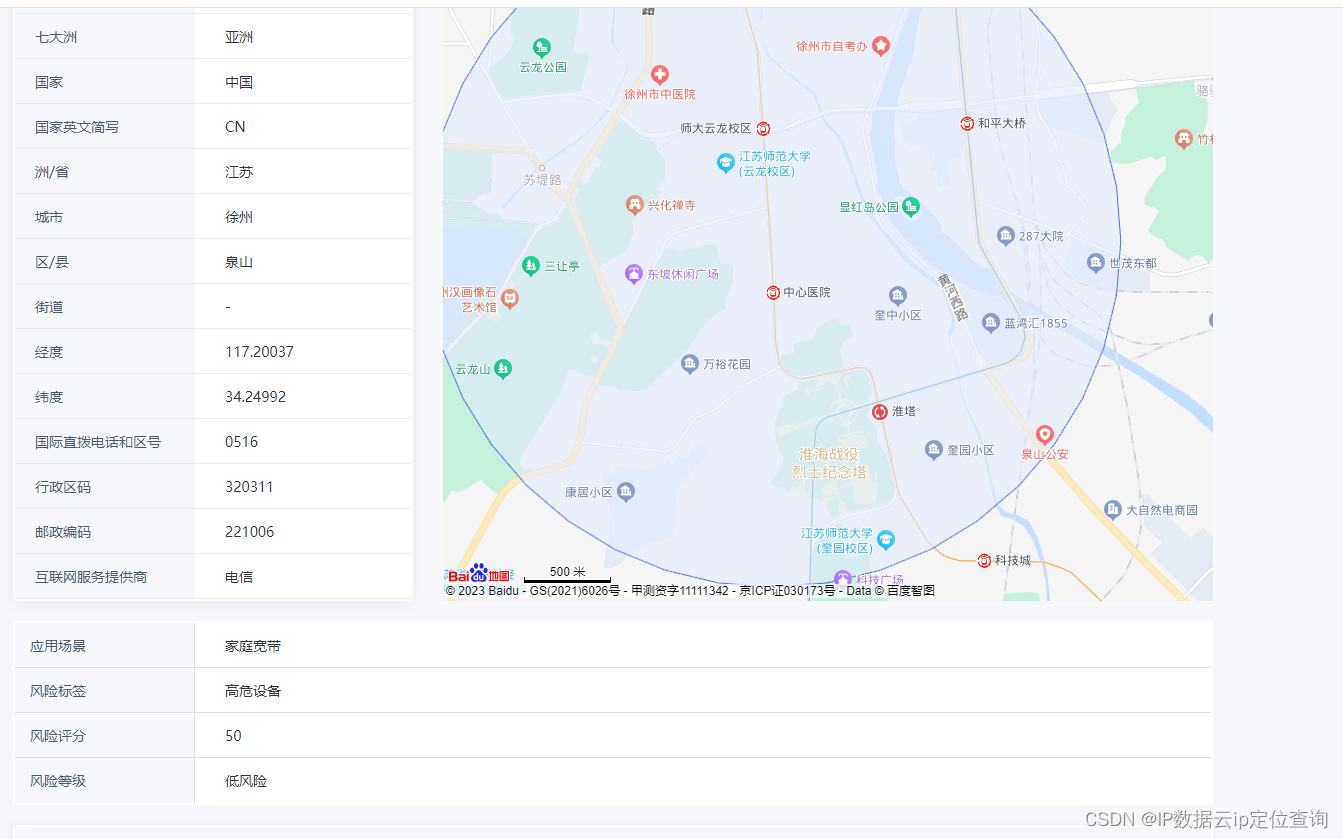Click the 奎园小区 residential marker icon
Viewport: 1343px width, 839px height.
(x=934, y=450)
